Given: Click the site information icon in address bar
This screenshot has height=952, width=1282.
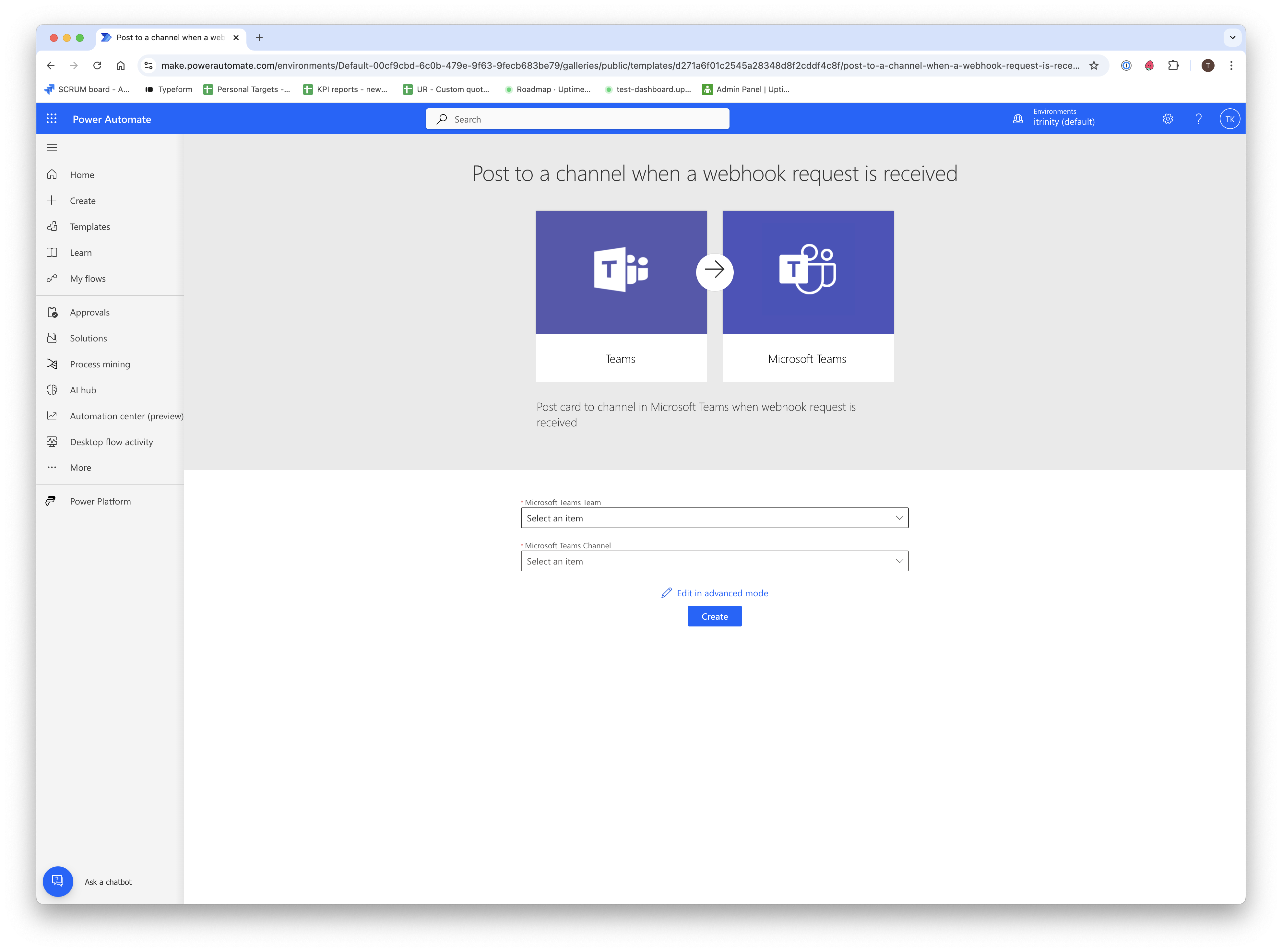Looking at the screenshot, I should [x=148, y=66].
